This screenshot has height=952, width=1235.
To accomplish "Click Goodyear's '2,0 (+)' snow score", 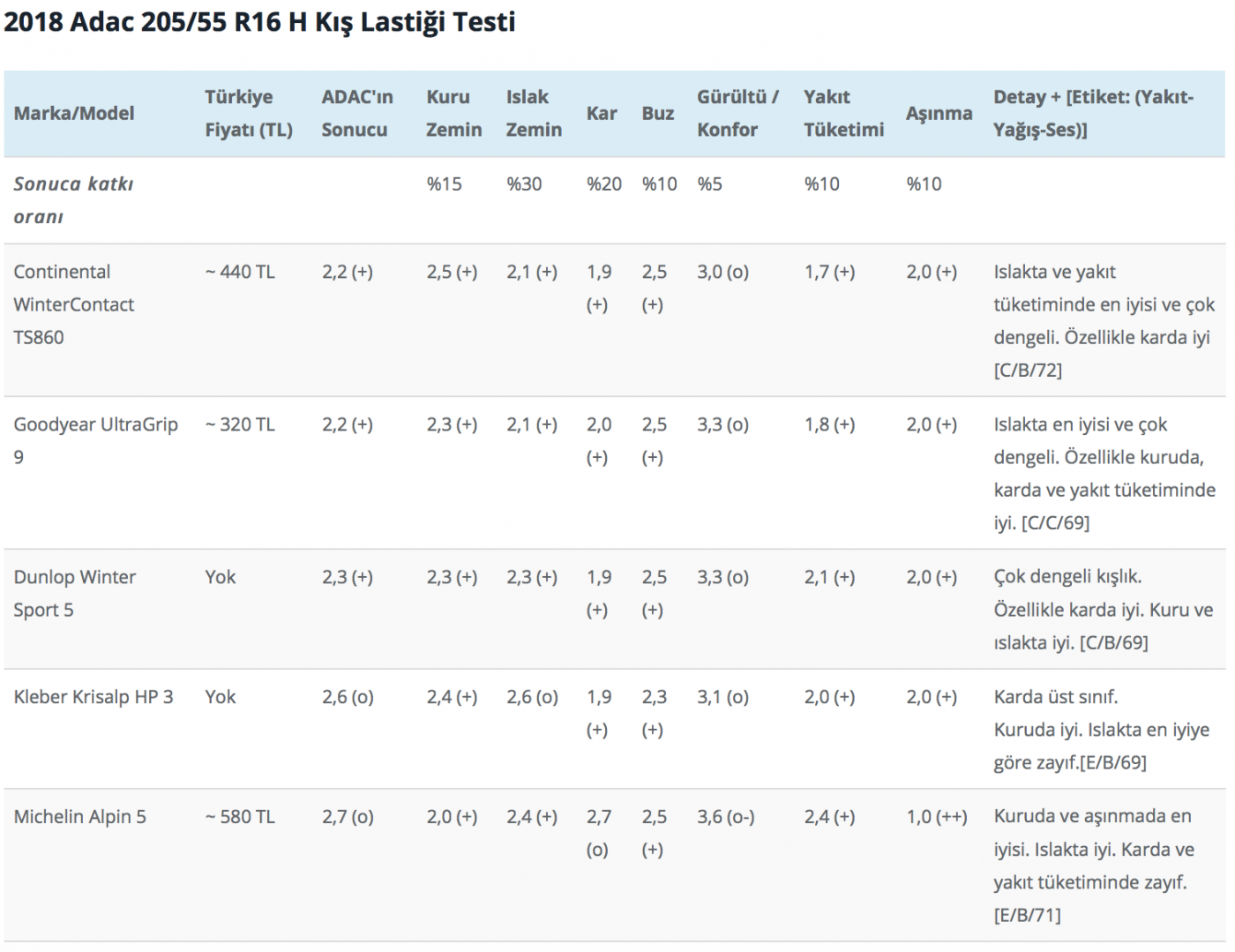I will [x=599, y=440].
